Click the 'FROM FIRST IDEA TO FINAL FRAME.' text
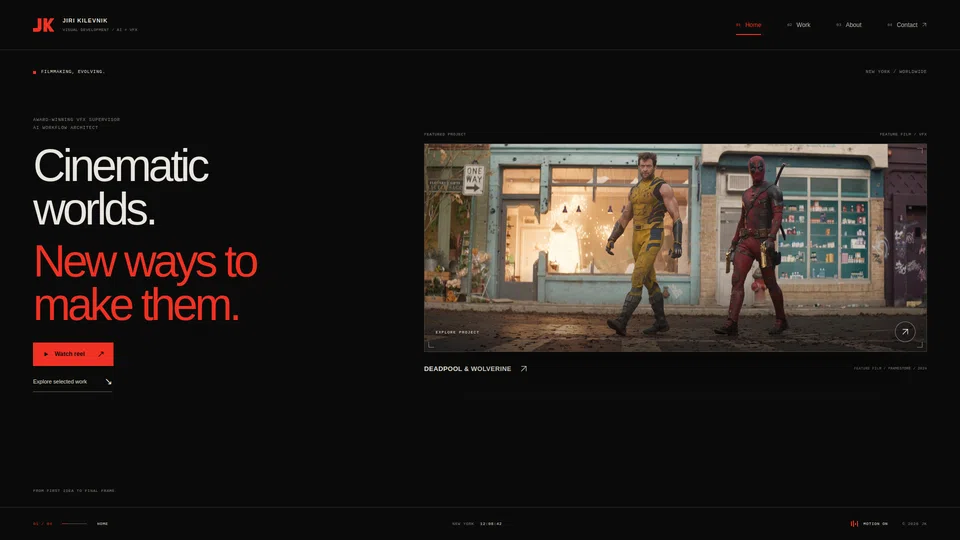Screen dimensions: 960x540 click(75, 491)
